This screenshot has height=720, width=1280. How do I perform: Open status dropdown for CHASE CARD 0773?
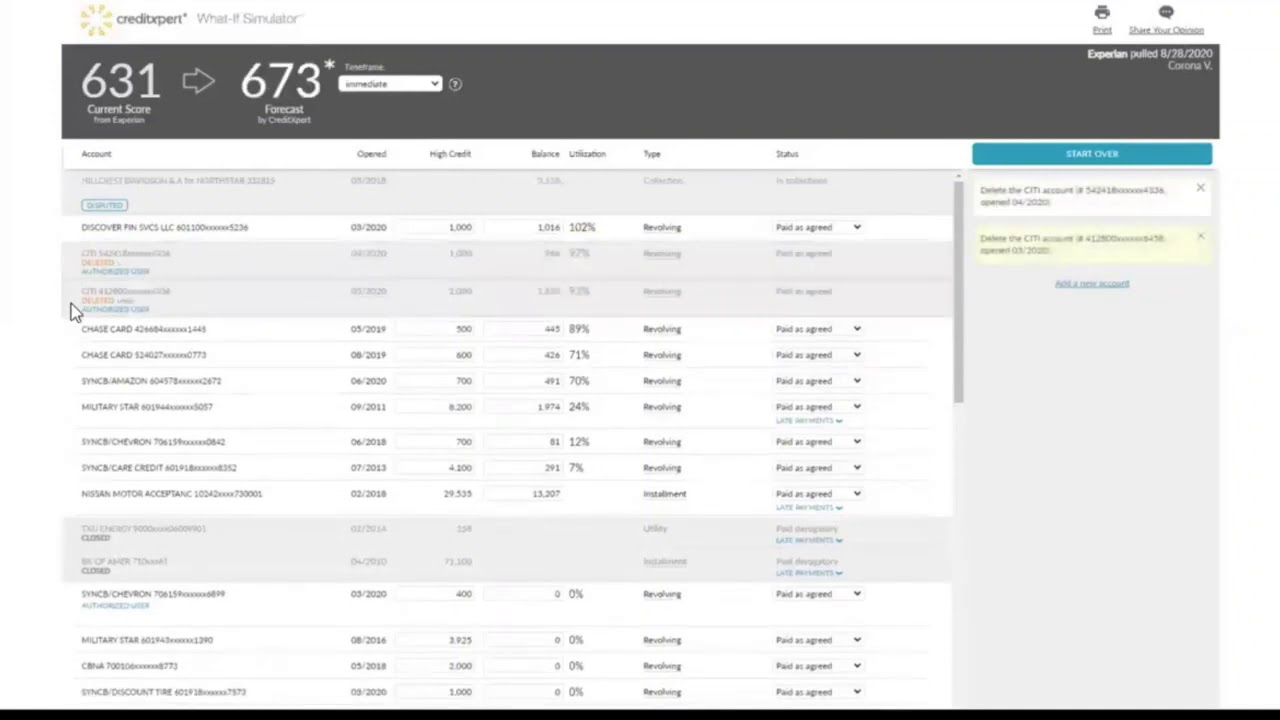818,355
